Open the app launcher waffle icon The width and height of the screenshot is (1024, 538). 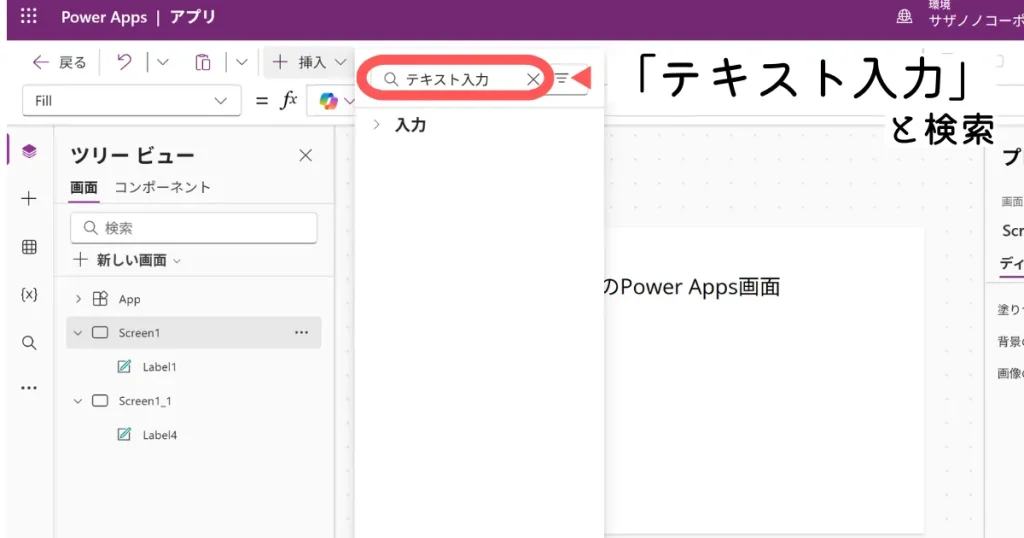coord(29,17)
